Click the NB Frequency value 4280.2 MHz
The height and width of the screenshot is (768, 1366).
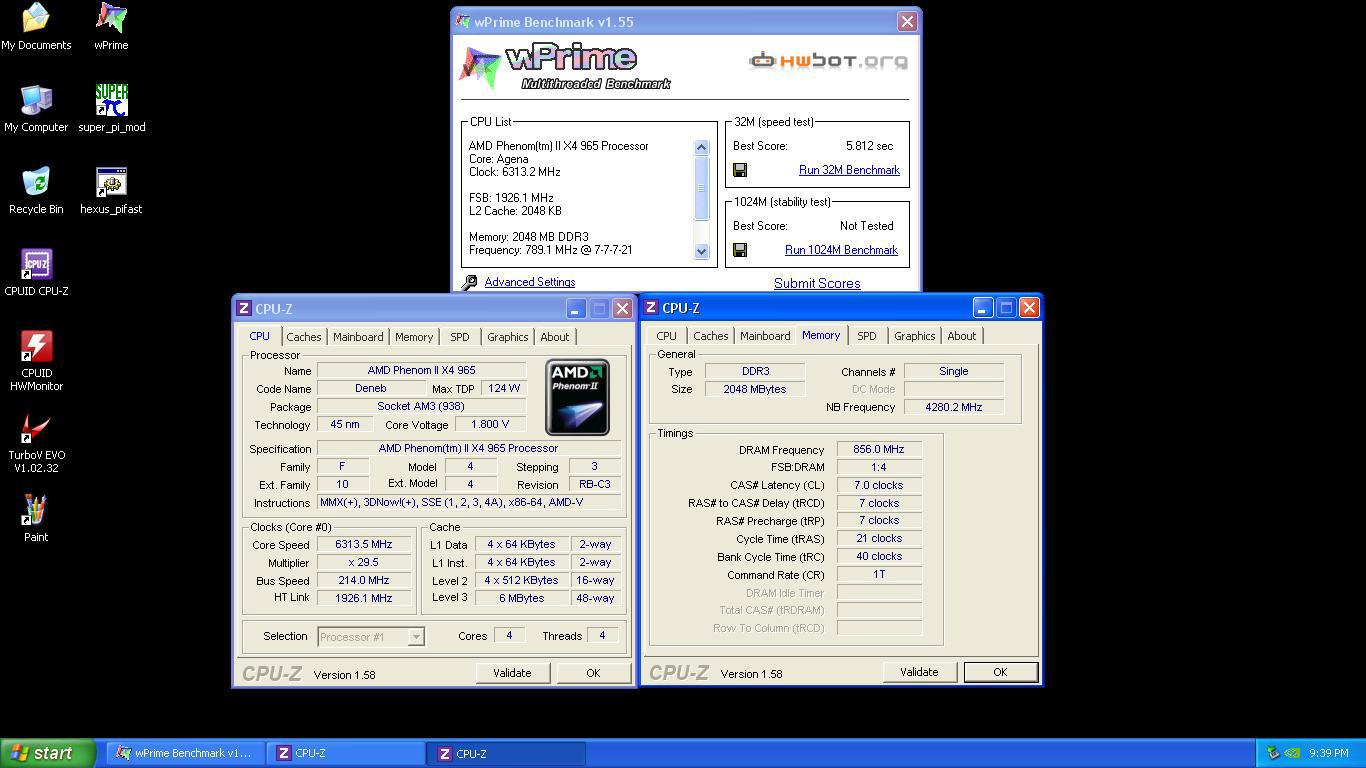tap(954, 407)
